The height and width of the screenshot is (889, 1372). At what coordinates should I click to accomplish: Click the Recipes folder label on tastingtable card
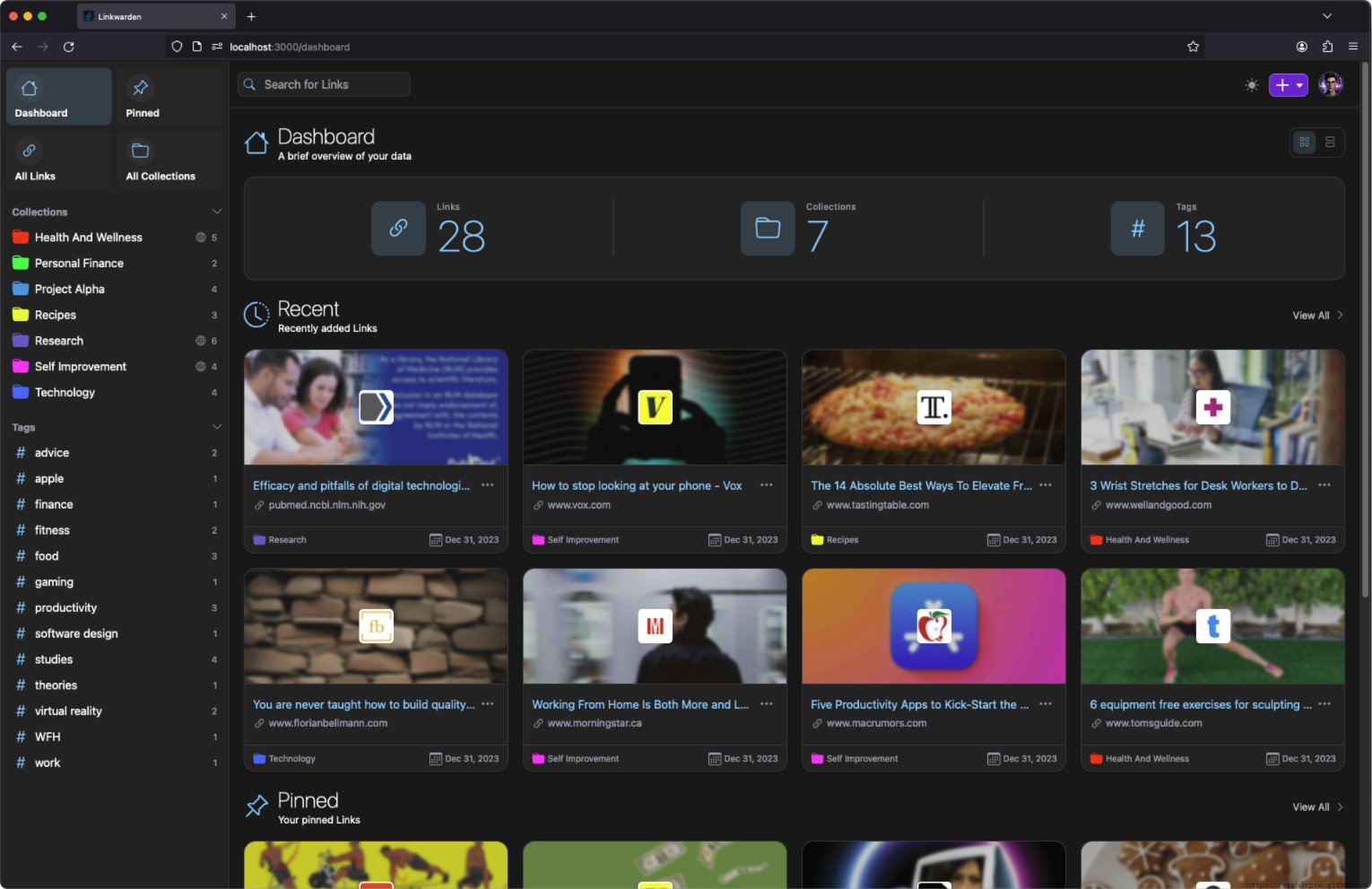835,540
